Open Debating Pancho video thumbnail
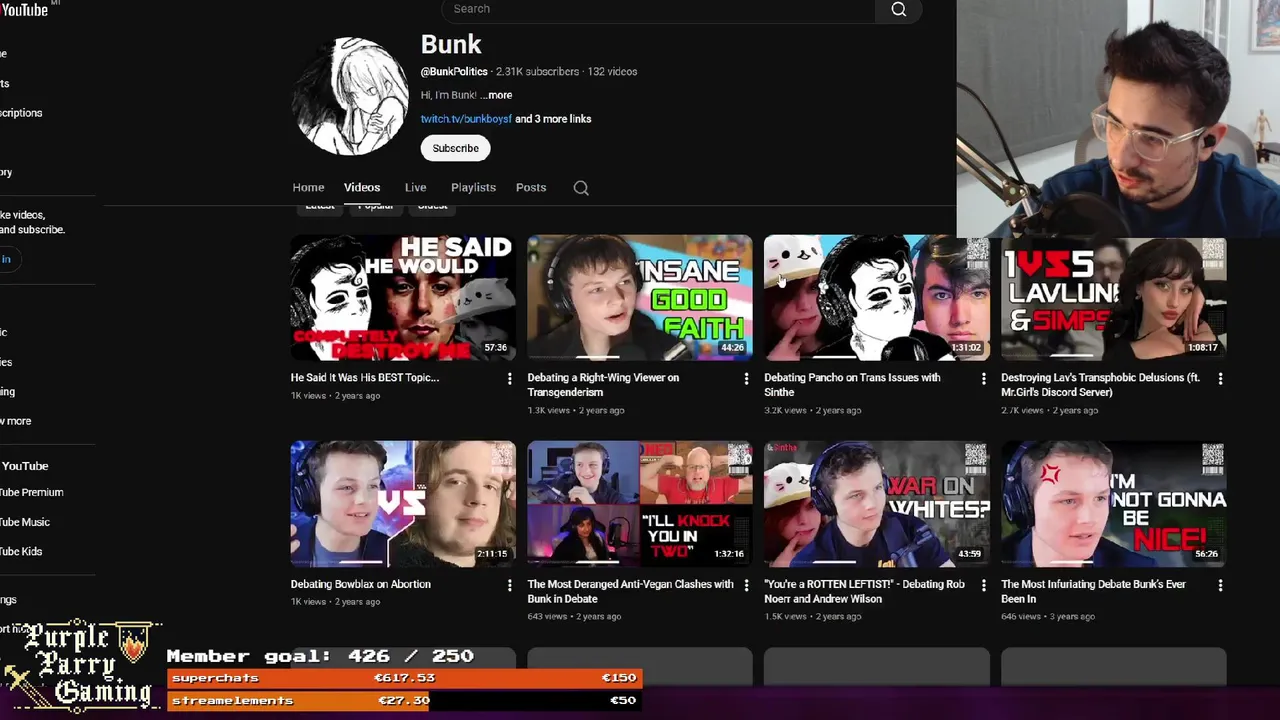The height and width of the screenshot is (720, 1280). [x=877, y=298]
